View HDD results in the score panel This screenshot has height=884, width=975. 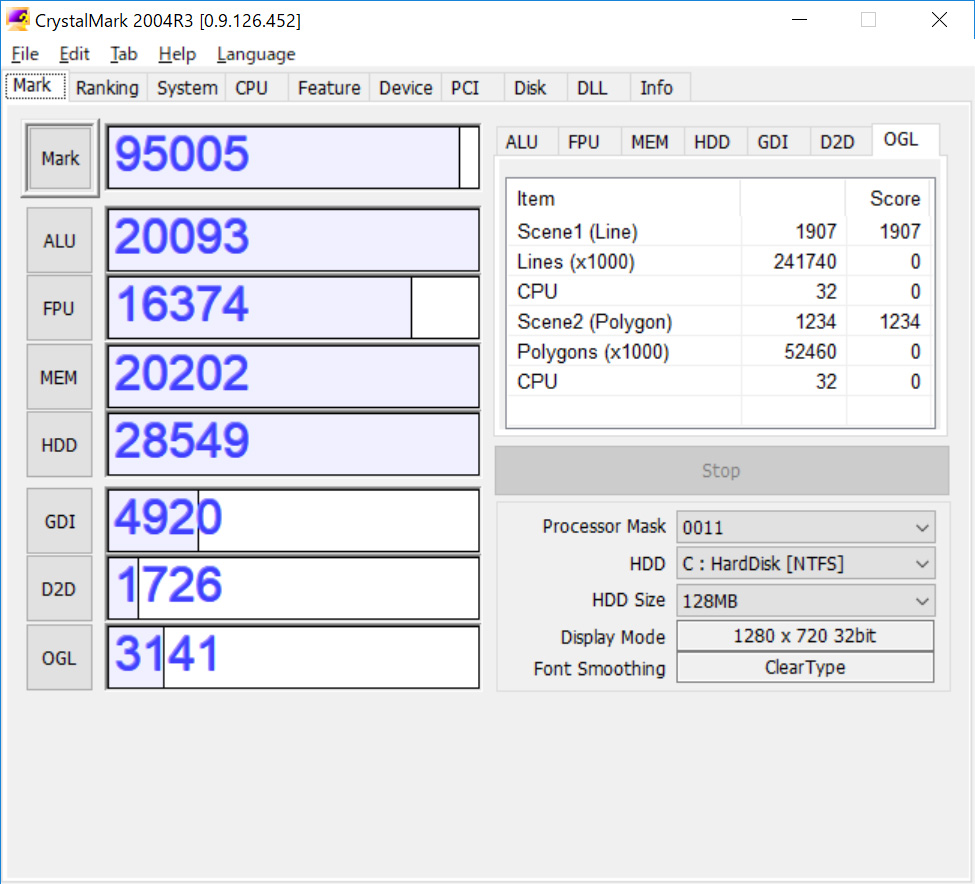713,141
